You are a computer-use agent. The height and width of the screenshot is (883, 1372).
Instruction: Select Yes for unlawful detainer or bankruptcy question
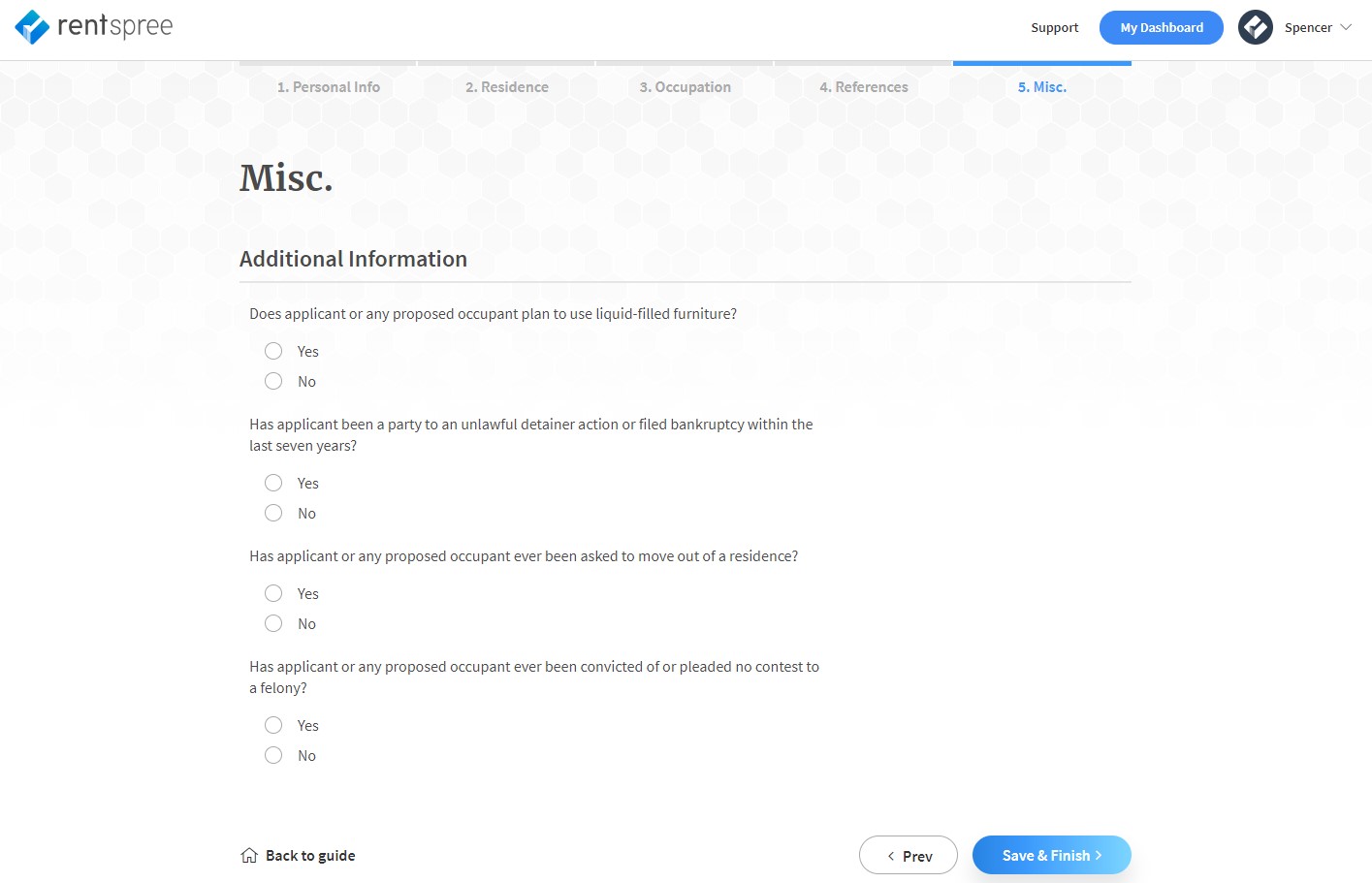click(x=273, y=483)
